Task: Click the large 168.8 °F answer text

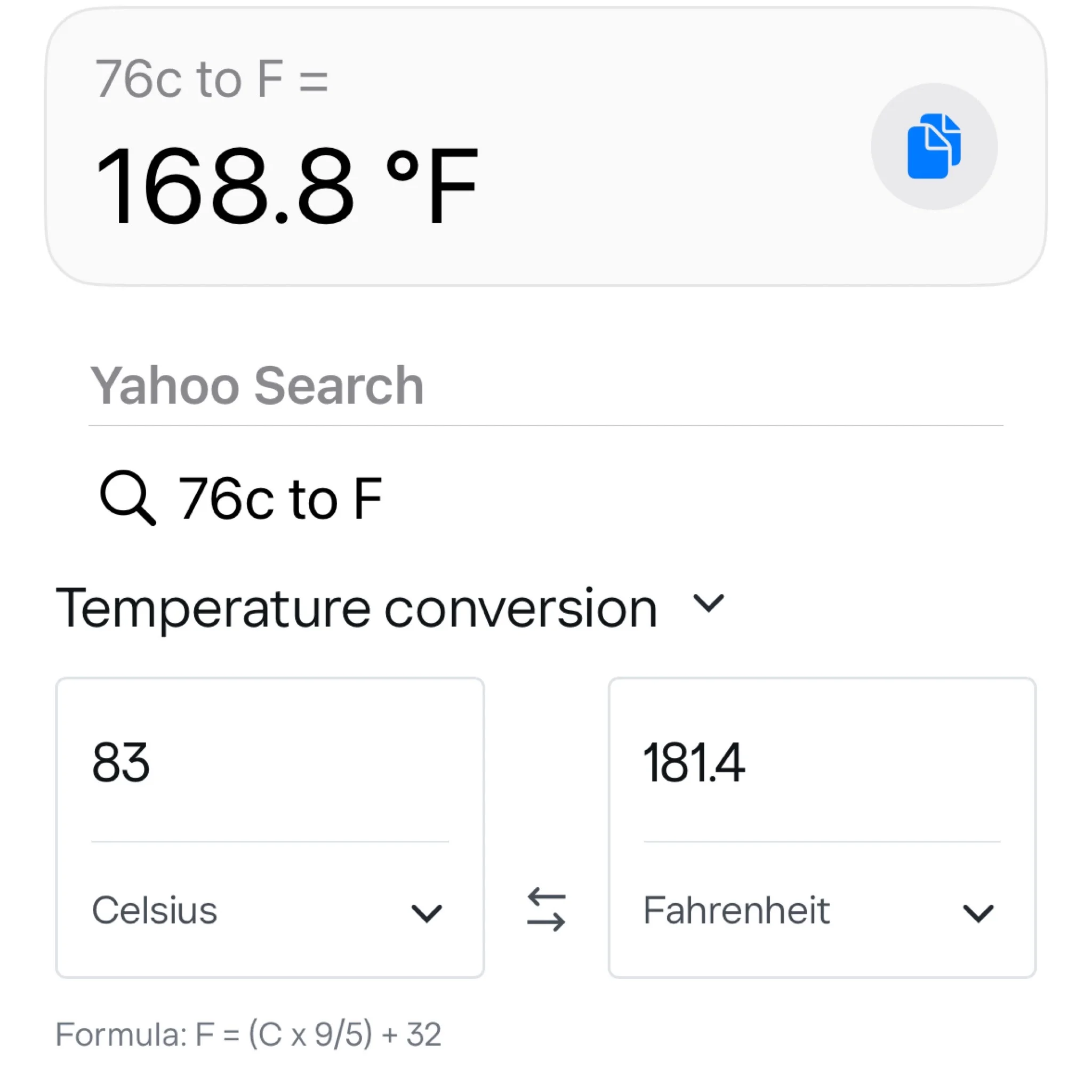Action: [x=226, y=186]
